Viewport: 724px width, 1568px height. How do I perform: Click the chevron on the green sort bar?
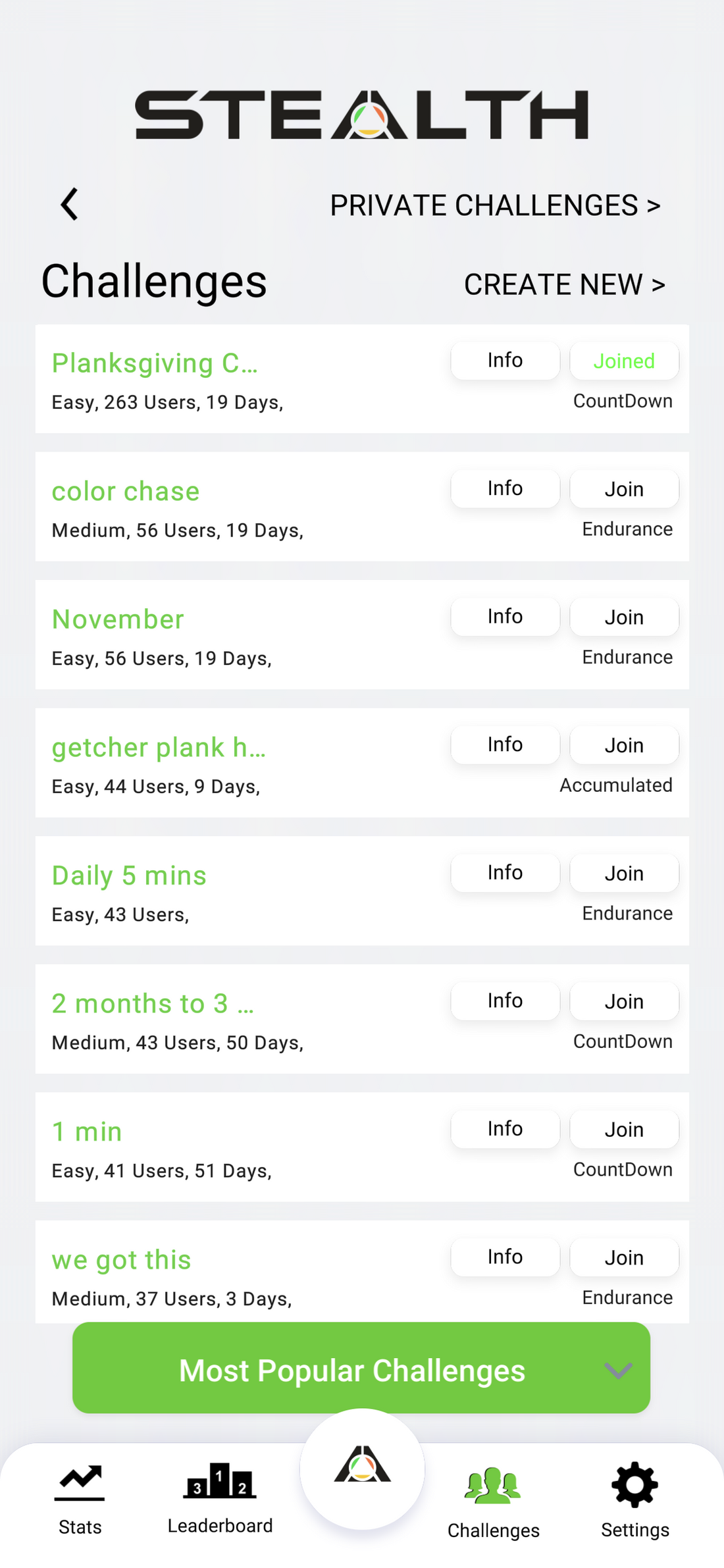coord(618,1371)
